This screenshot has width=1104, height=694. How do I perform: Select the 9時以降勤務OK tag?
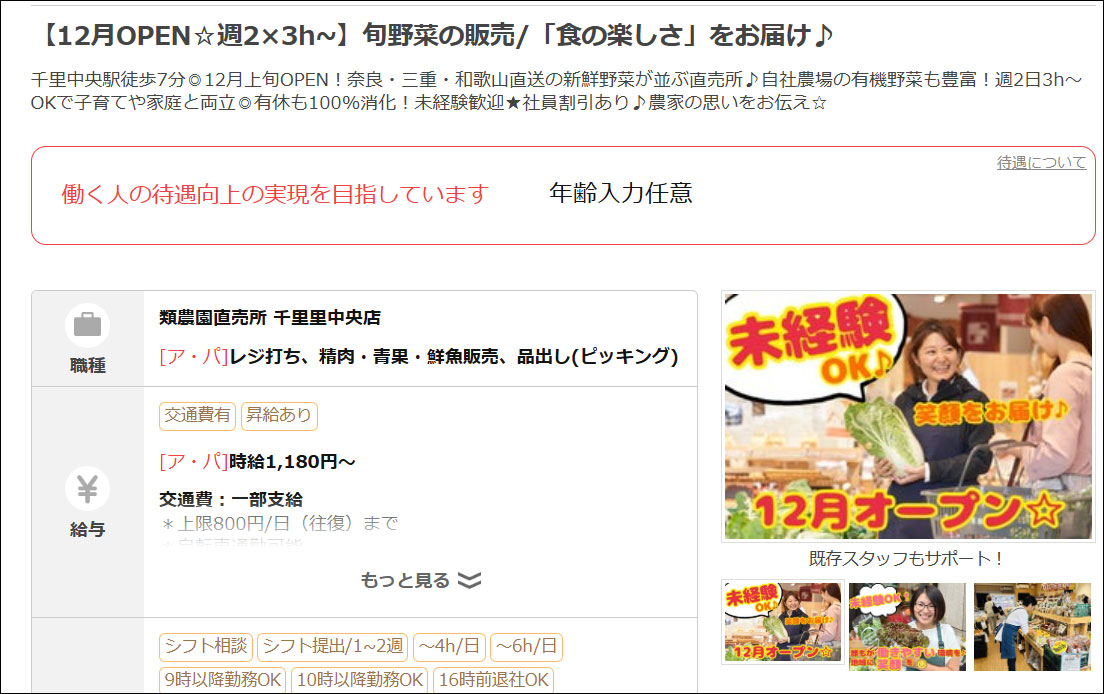coord(222,680)
